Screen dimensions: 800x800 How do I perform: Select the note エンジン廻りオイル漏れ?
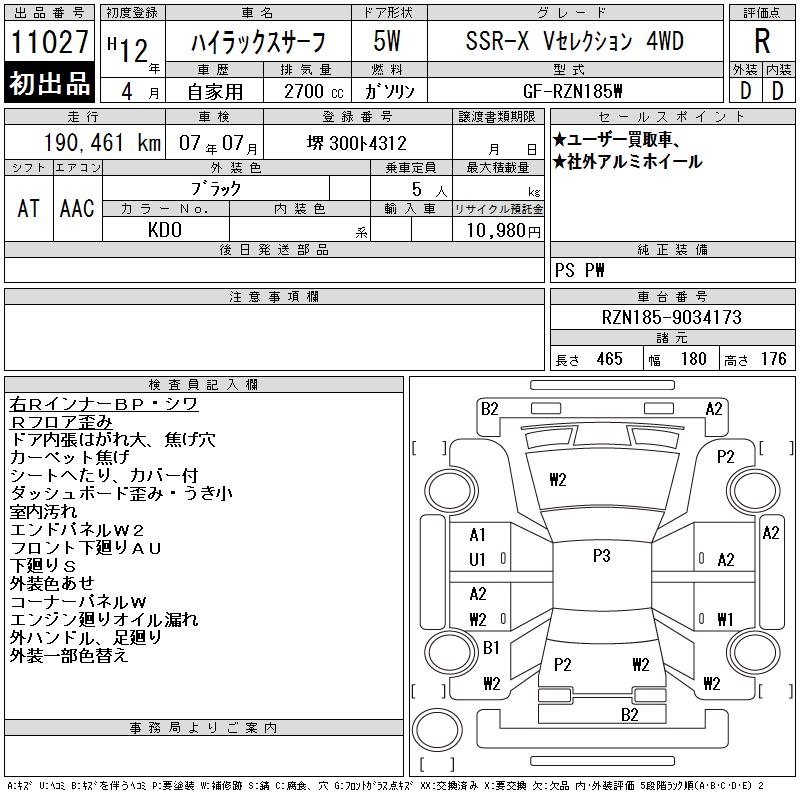point(104,619)
